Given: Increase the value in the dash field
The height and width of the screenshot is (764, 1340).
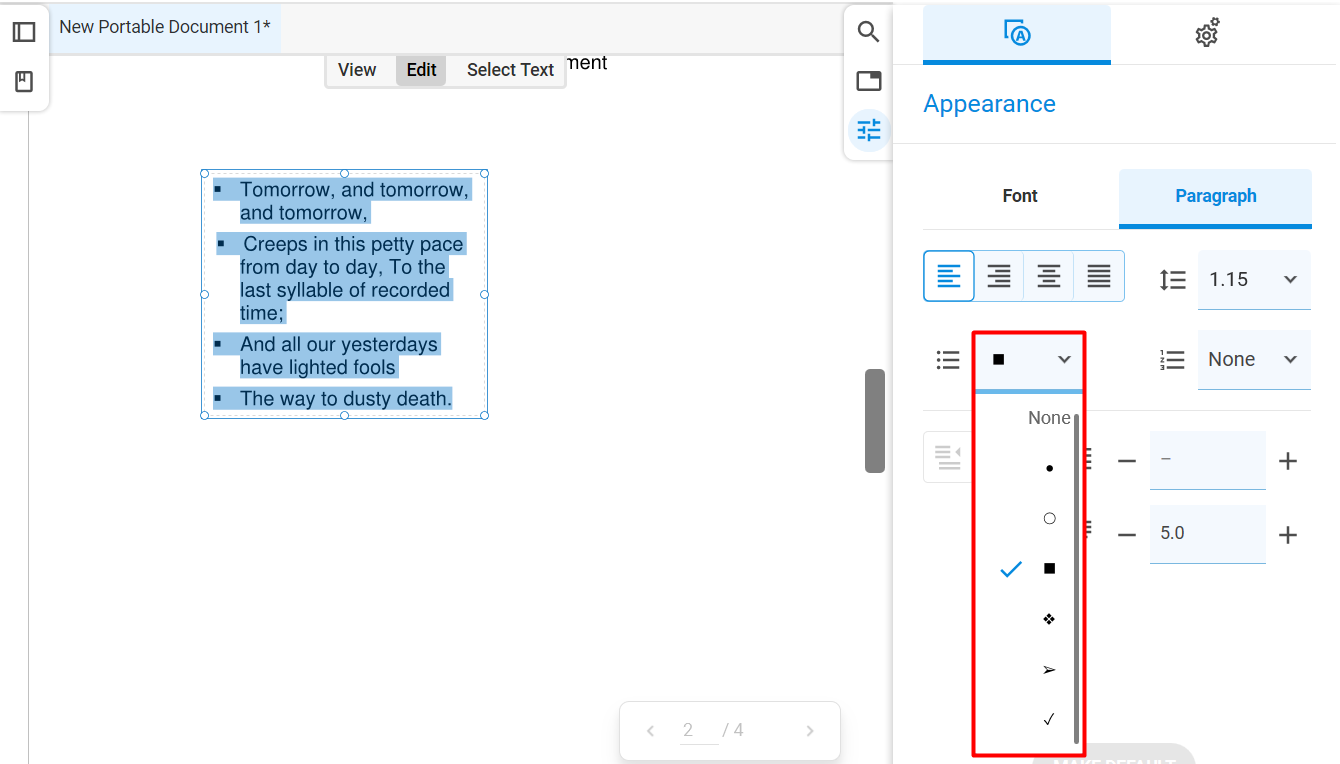Looking at the screenshot, I should click(1288, 461).
